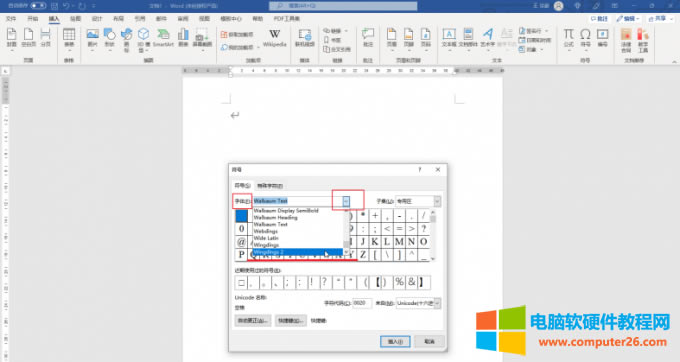Switch to the Home ribbon tab
The image size is (680, 362).
(x=33, y=19)
